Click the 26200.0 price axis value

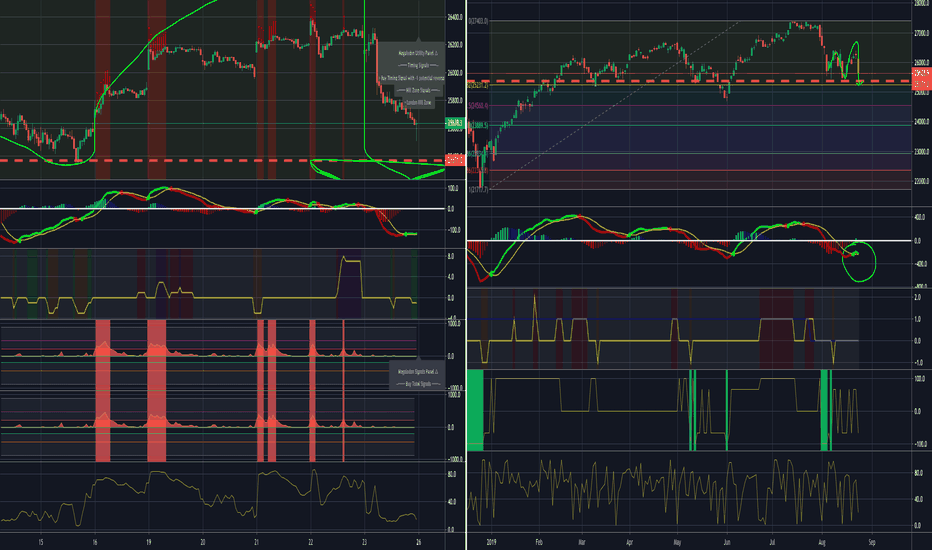tap(455, 45)
